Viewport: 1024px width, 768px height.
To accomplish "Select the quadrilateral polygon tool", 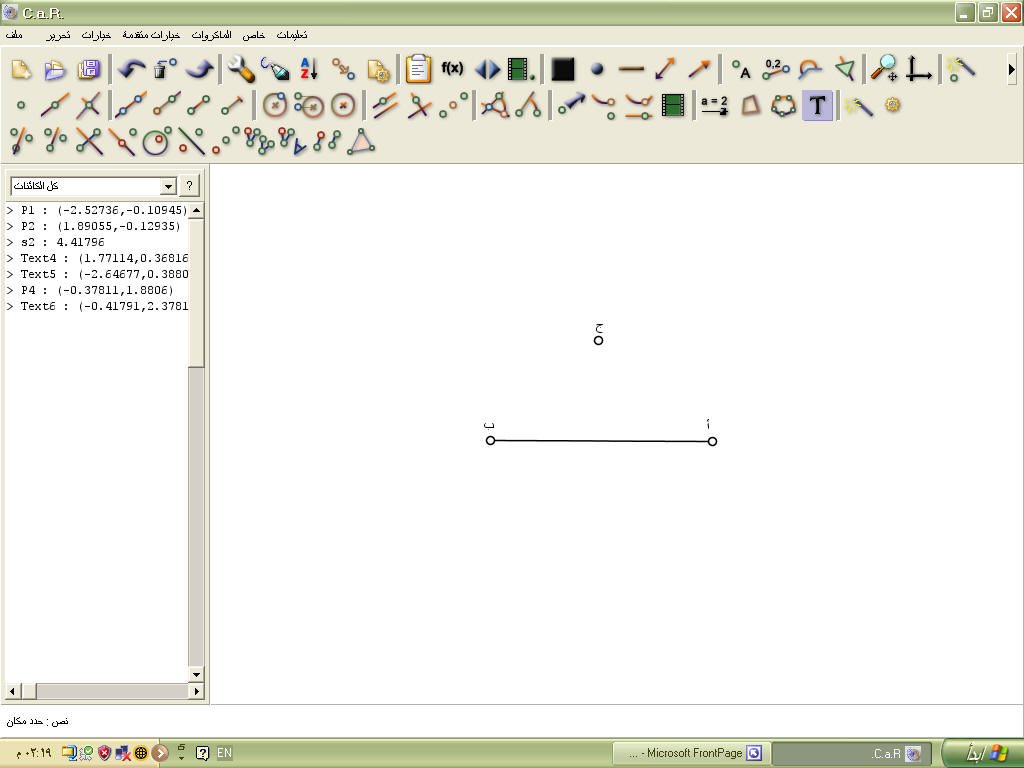I will point(750,105).
